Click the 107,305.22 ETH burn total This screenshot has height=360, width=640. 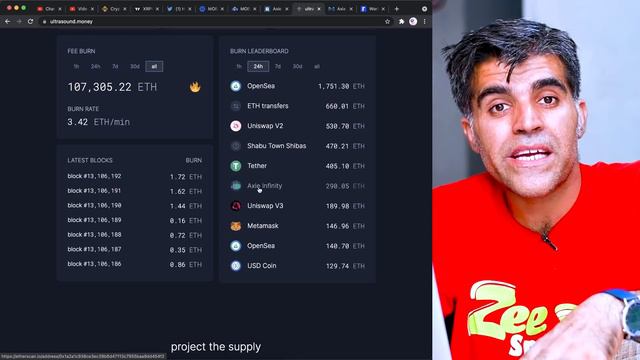[112, 87]
